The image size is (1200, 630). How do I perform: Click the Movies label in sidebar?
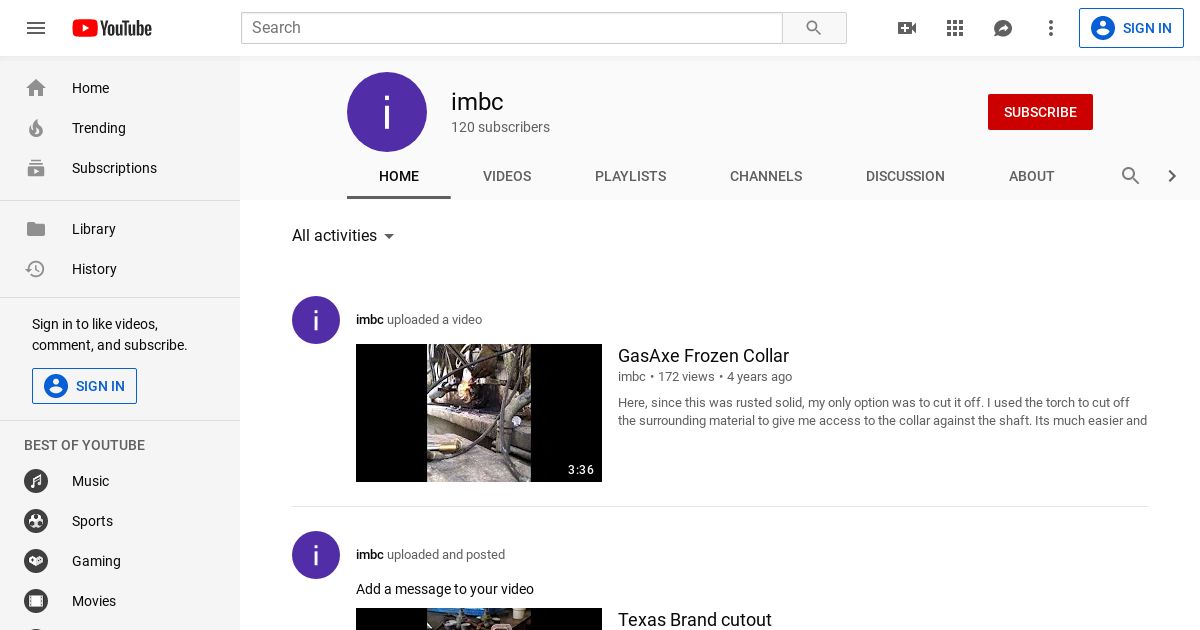94,601
